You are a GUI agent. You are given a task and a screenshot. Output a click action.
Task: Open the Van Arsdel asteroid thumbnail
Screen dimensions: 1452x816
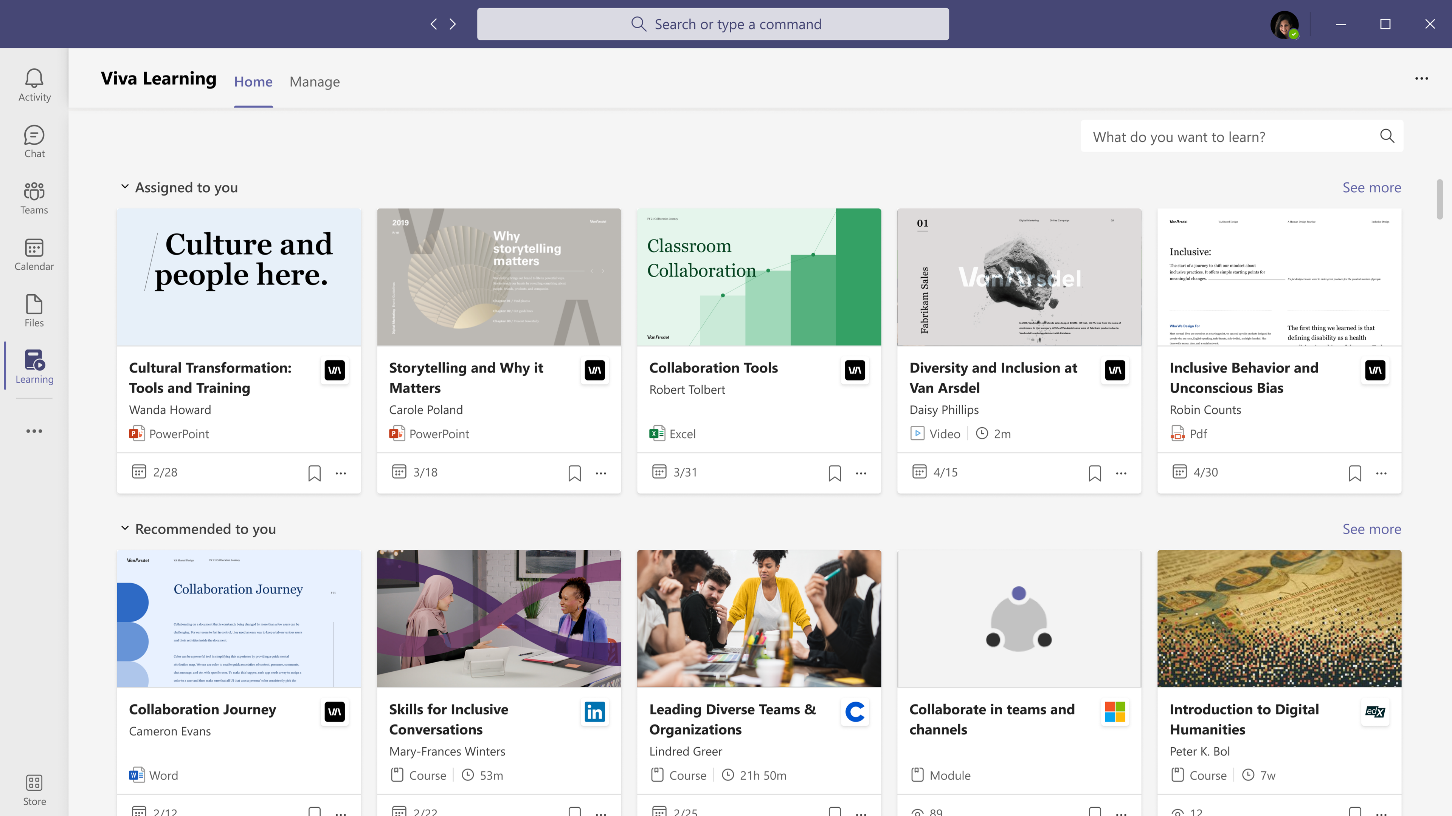point(1019,277)
